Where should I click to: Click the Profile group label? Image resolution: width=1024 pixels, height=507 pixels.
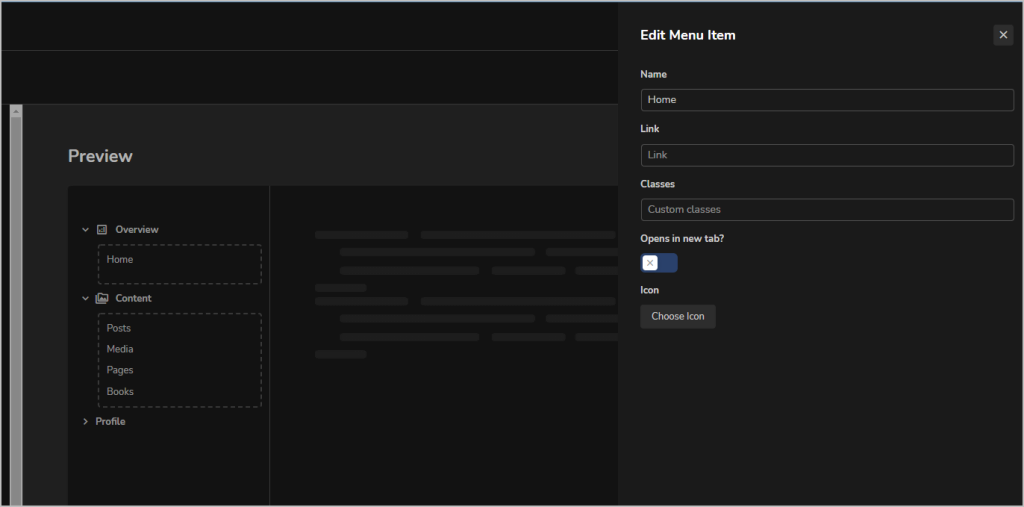click(x=110, y=421)
